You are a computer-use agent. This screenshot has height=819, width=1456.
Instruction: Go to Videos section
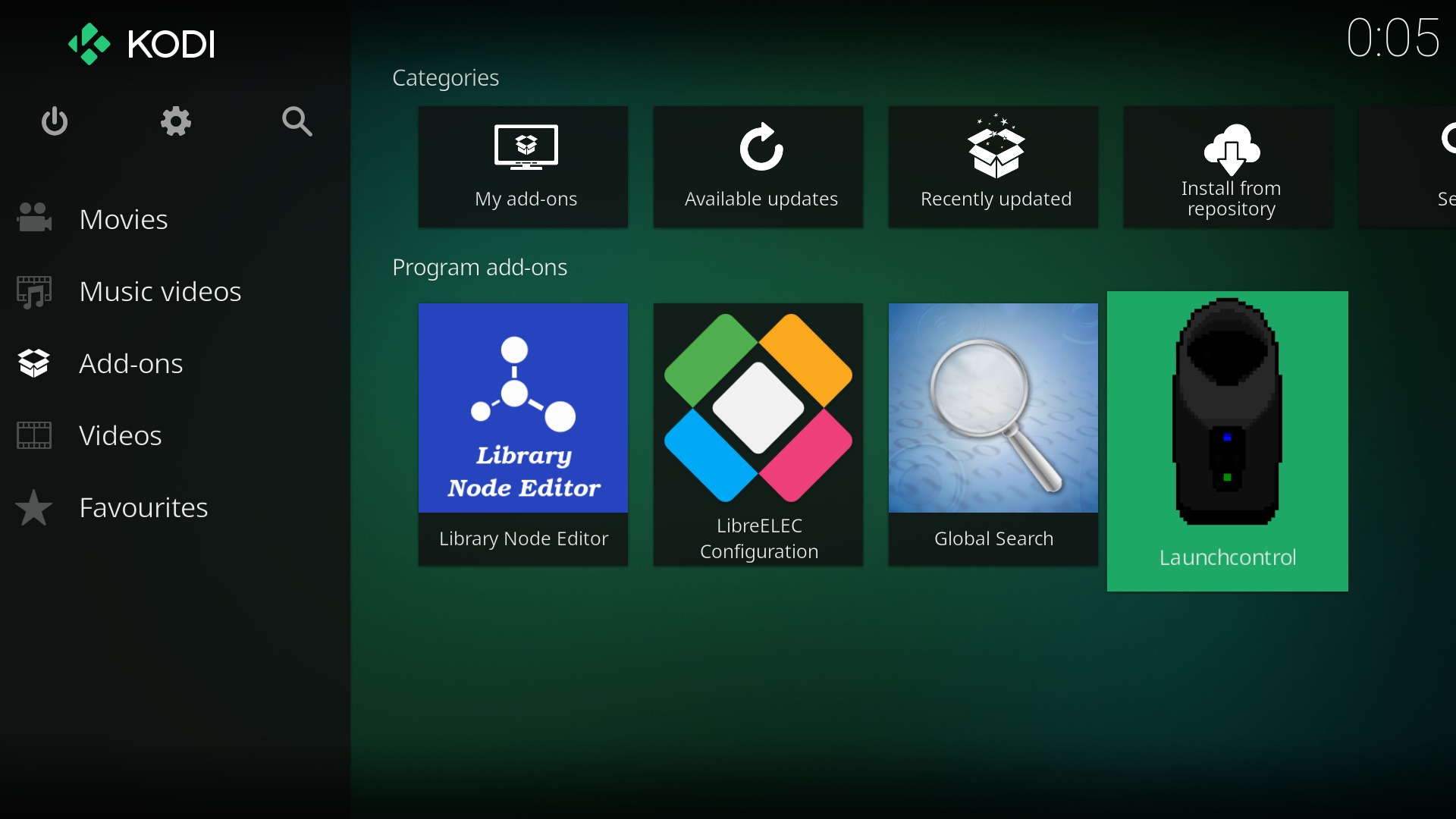click(120, 436)
